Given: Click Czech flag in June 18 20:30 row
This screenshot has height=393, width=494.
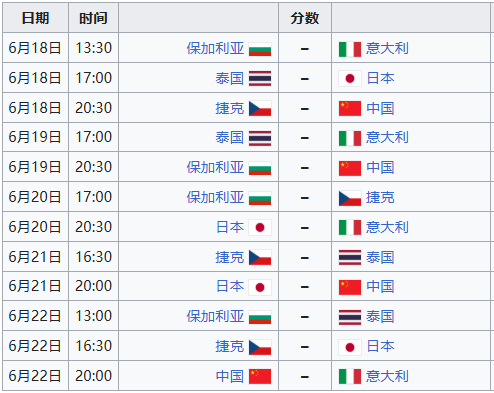Looking at the screenshot, I should point(260,108).
